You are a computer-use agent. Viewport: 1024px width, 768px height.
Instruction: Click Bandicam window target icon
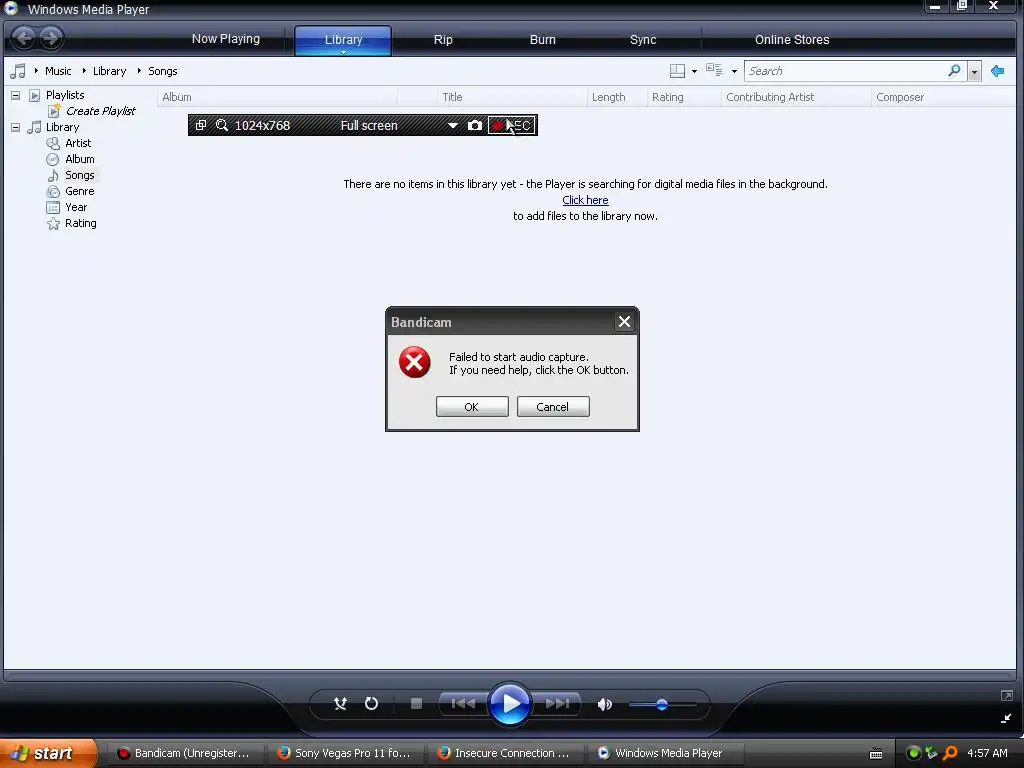pos(201,125)
